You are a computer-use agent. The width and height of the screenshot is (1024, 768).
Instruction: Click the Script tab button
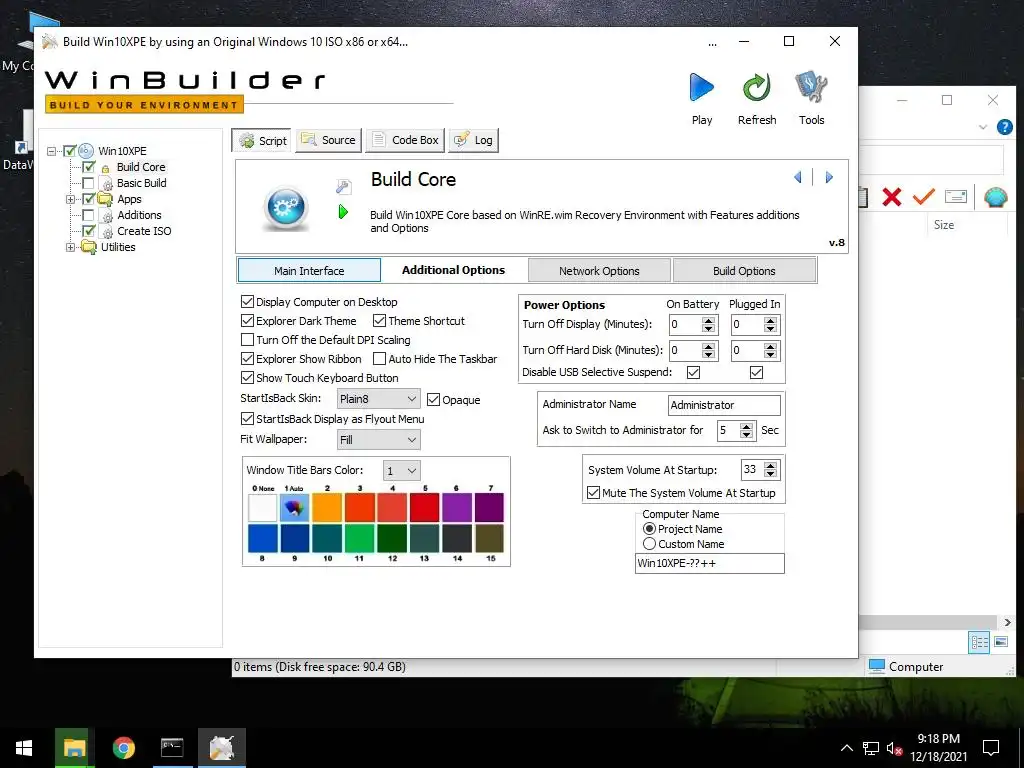tap(262, 140)
